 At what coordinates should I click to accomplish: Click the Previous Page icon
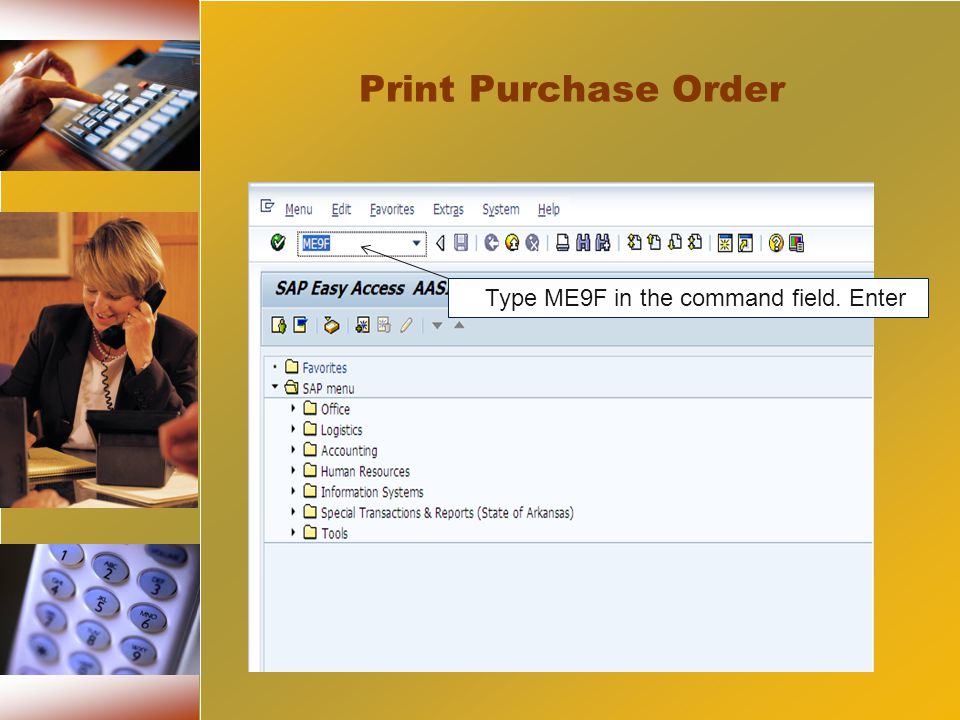(x=654, y=242)
